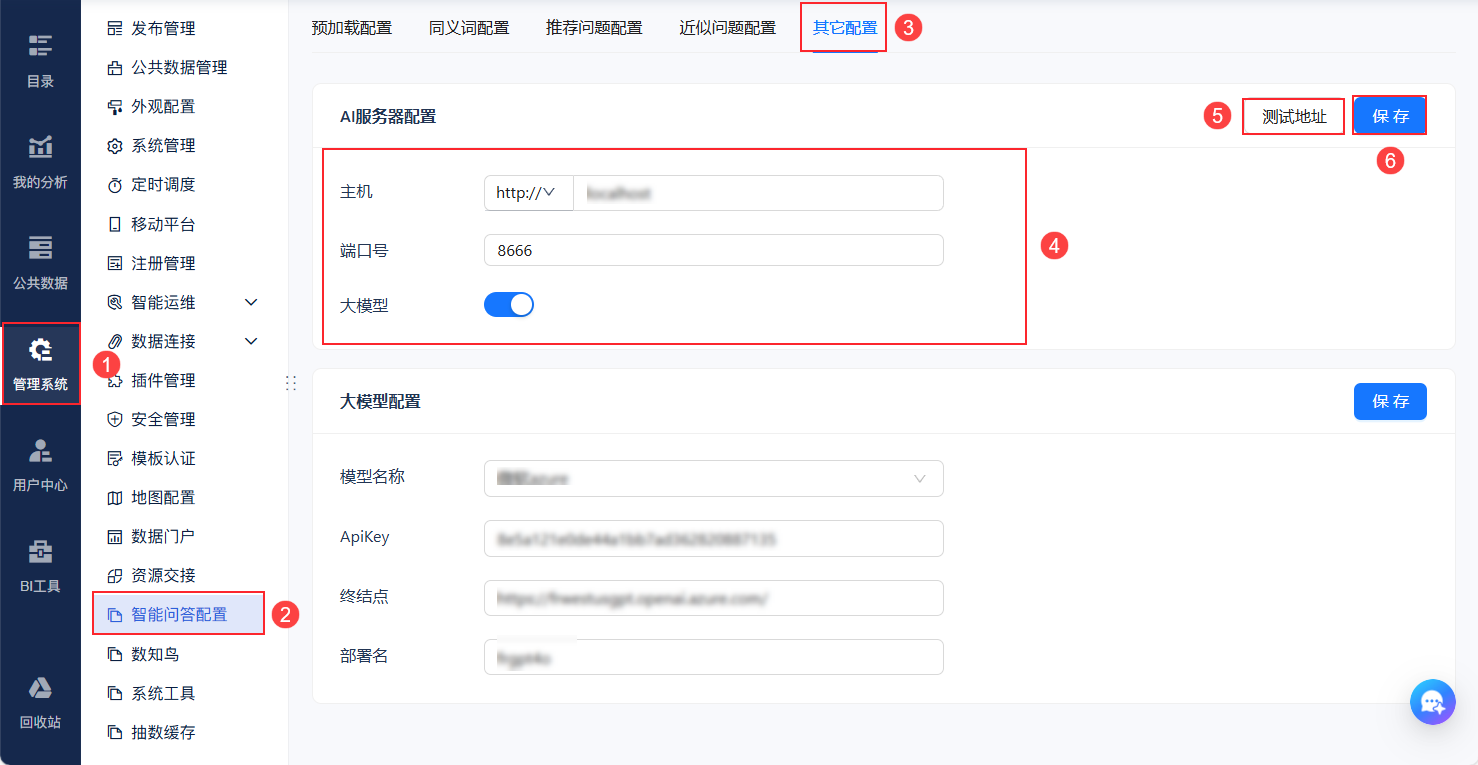This screenshot has width=1478, height=765.
Task: Switch to the 推荐问题配置 tab
Action: [x=594, y=28]
